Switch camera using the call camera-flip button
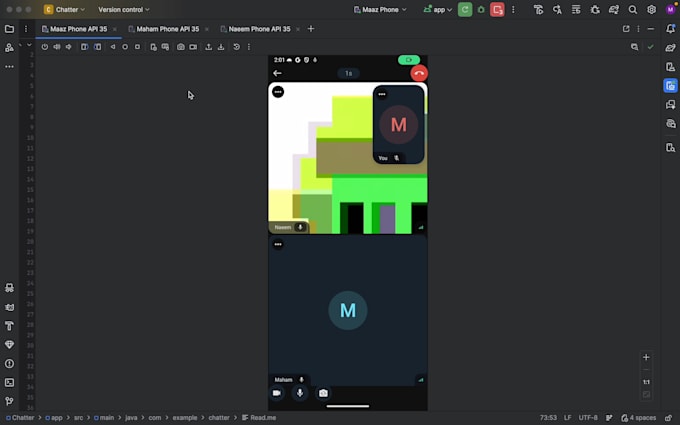The image size is (680, 425). point(323,393)
